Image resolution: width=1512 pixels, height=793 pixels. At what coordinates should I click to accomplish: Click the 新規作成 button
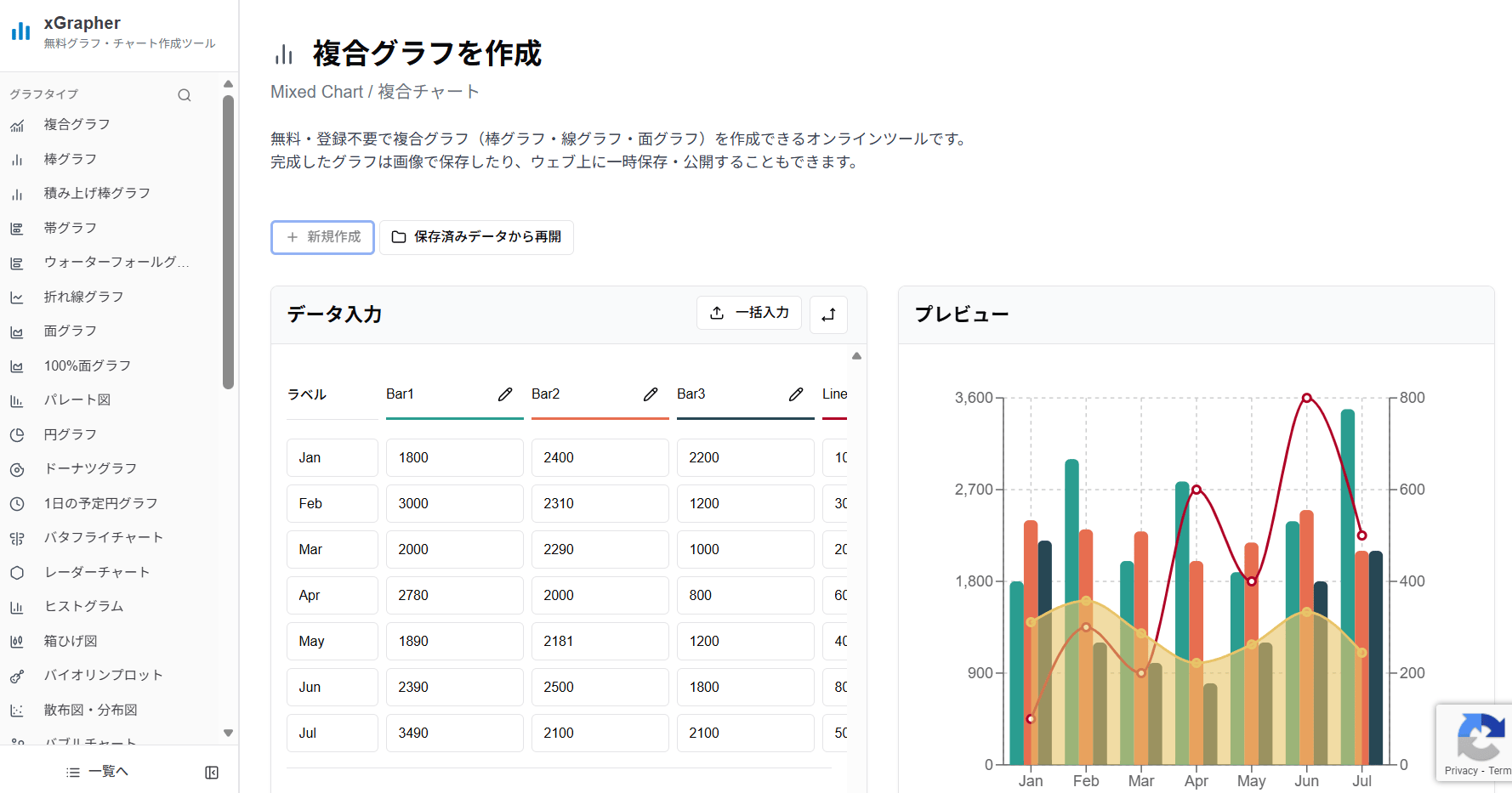pos(322,237)
